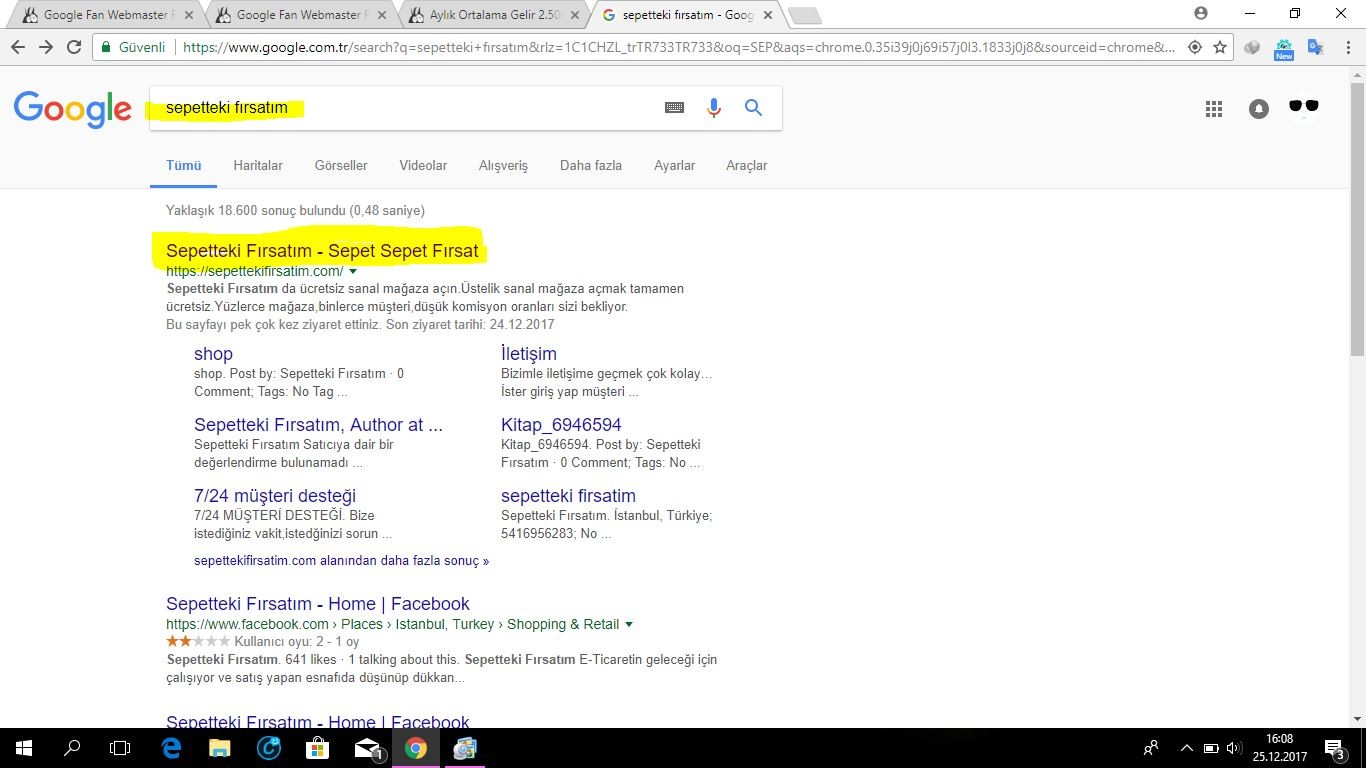The height and width of the screenshot is (768, 1366).
Task: Open the Ayarlar settings menu
Action: click(675, 166)
